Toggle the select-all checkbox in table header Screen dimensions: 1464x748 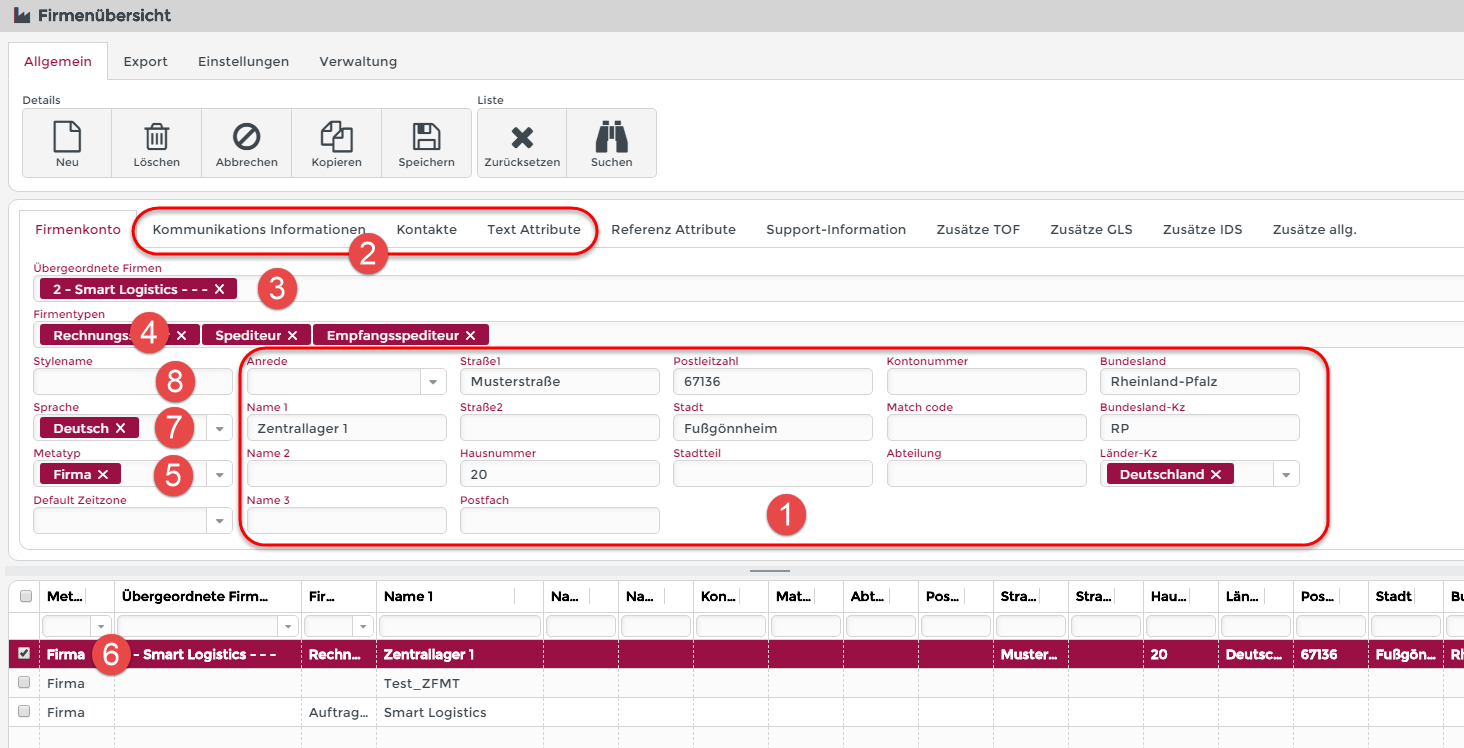tap(26, 596)
